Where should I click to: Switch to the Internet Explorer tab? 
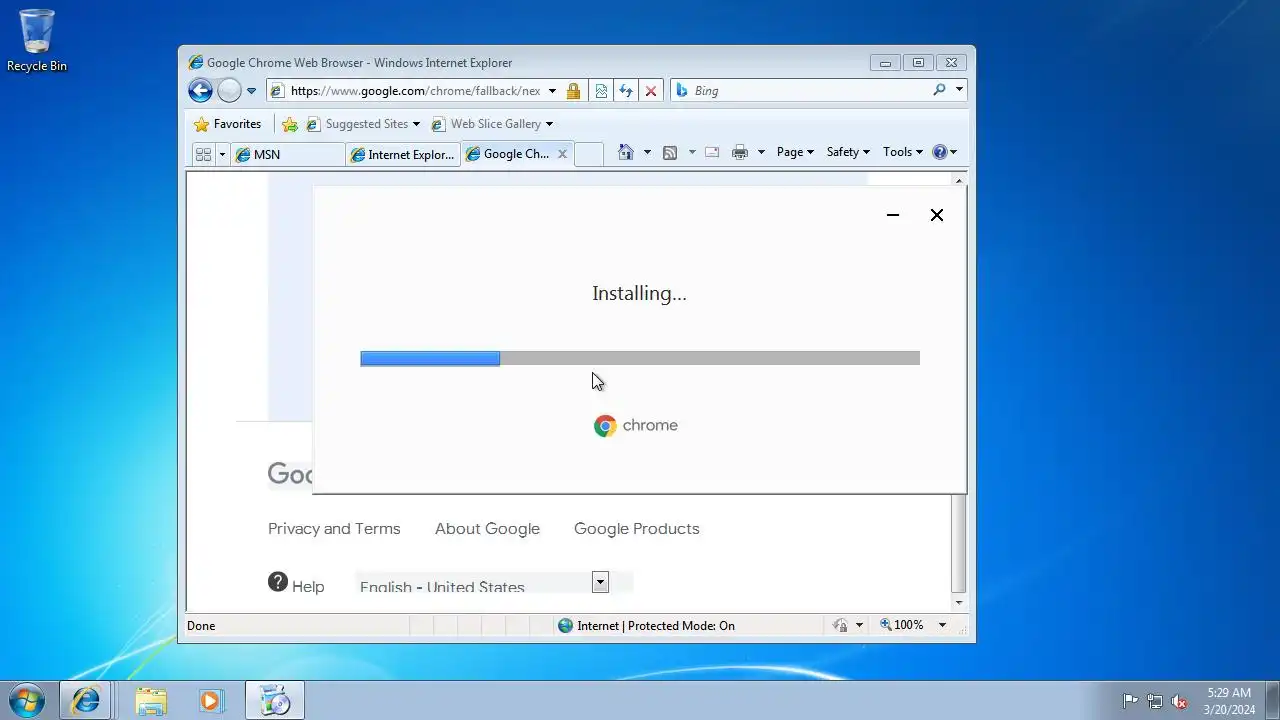403,154
